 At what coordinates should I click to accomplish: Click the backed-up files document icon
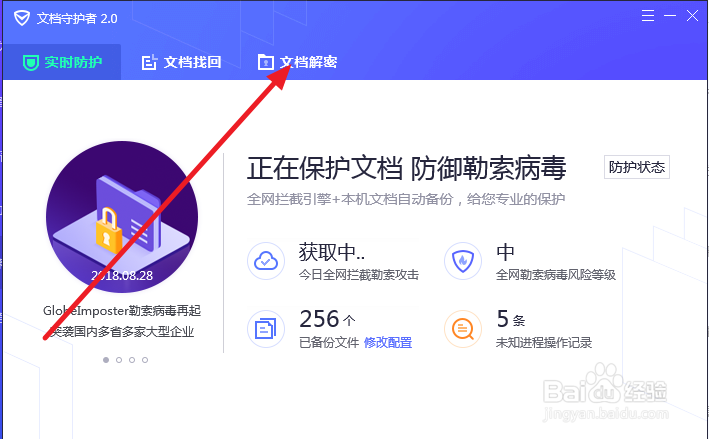click(266, 329)
